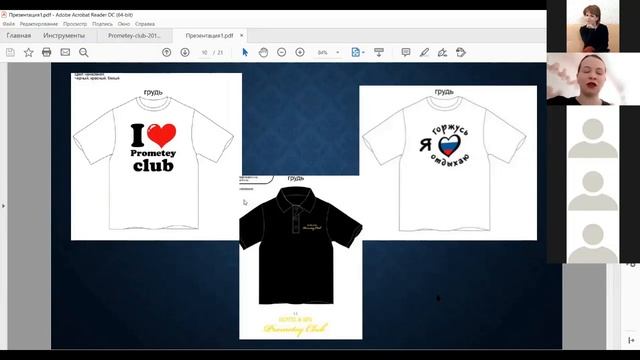This screenshot has width=640, height=360.
Task: Open the Окно menu
Action: 124,24
